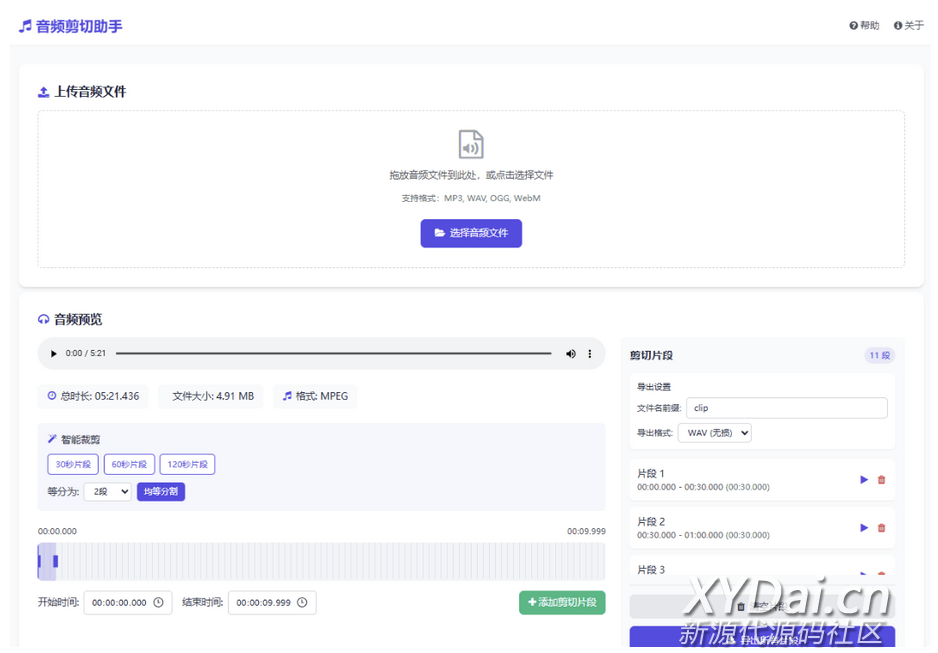Open the audio player's three-dot menu
Screen dimensions: 938x653
pos(590,353)
